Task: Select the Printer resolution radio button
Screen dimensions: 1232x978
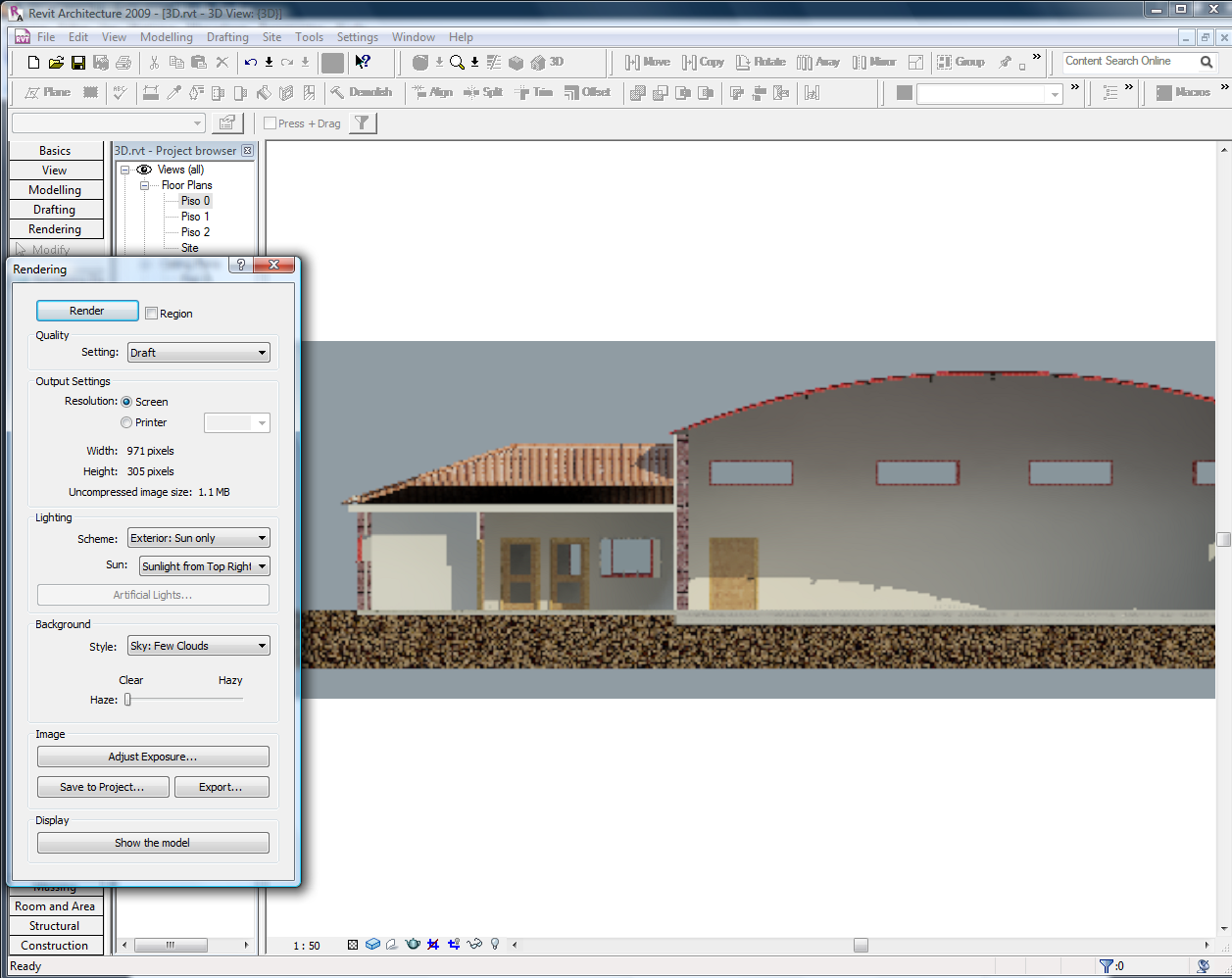Action: pyautogui.click(x=126, y=422)
